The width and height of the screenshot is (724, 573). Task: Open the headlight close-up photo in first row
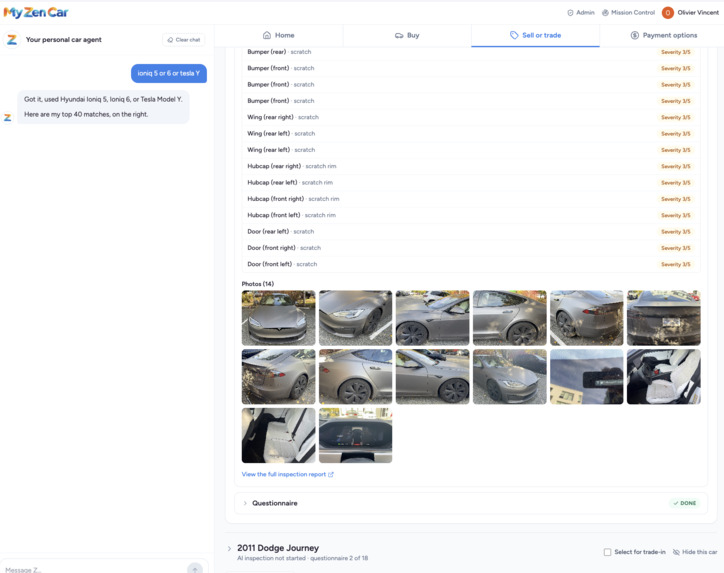click(x=356, y=318)
